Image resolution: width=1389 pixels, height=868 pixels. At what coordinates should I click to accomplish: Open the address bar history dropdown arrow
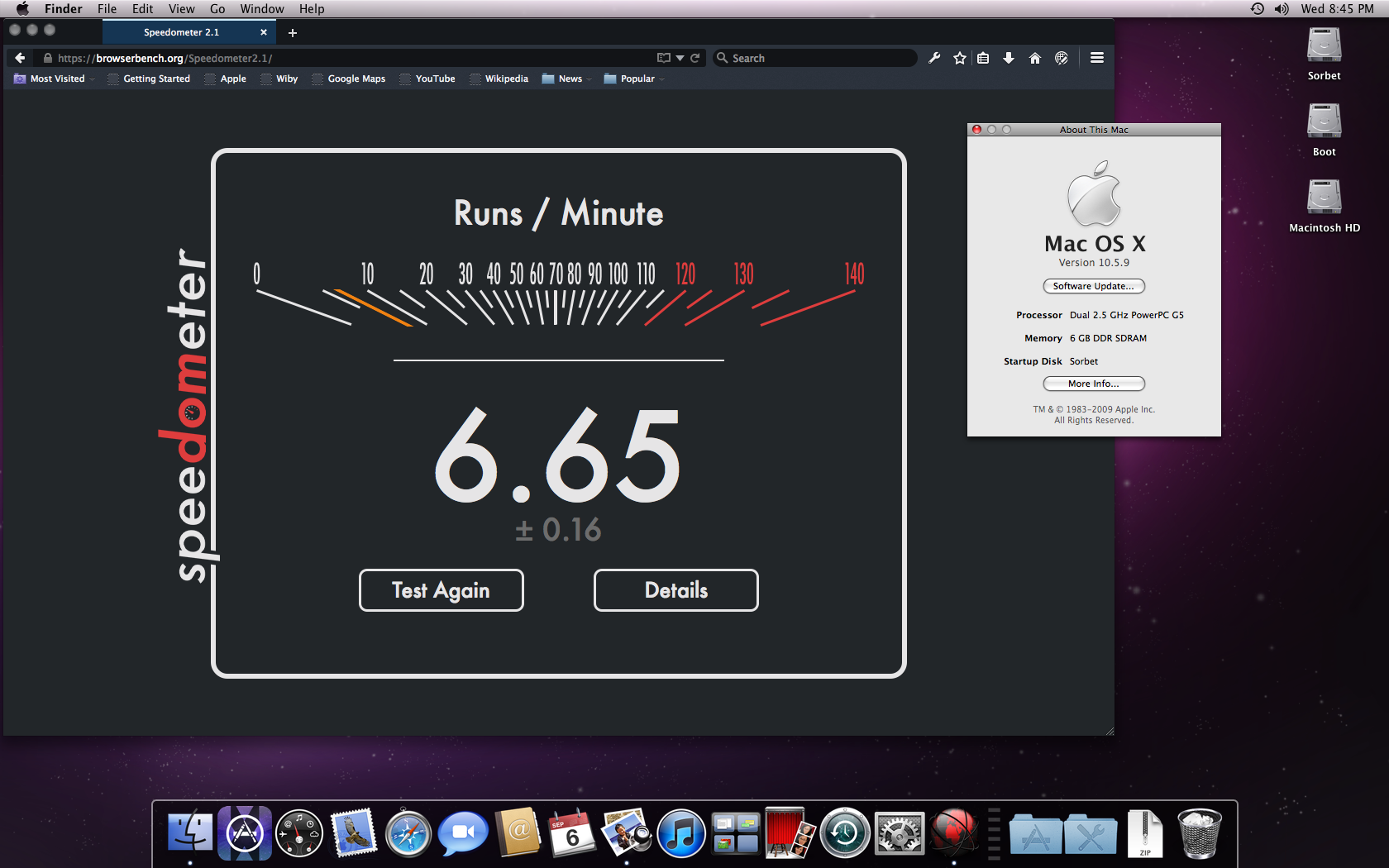[680, 58]
